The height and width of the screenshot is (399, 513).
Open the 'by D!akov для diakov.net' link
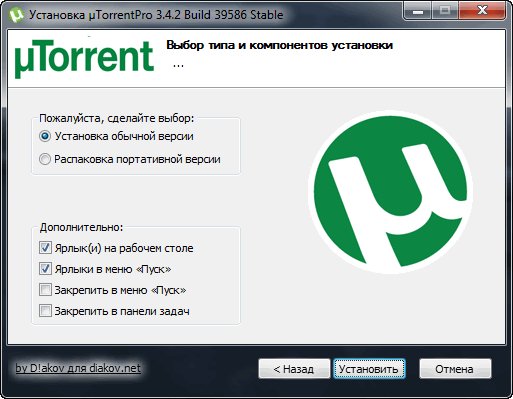[x=78, y=368]
